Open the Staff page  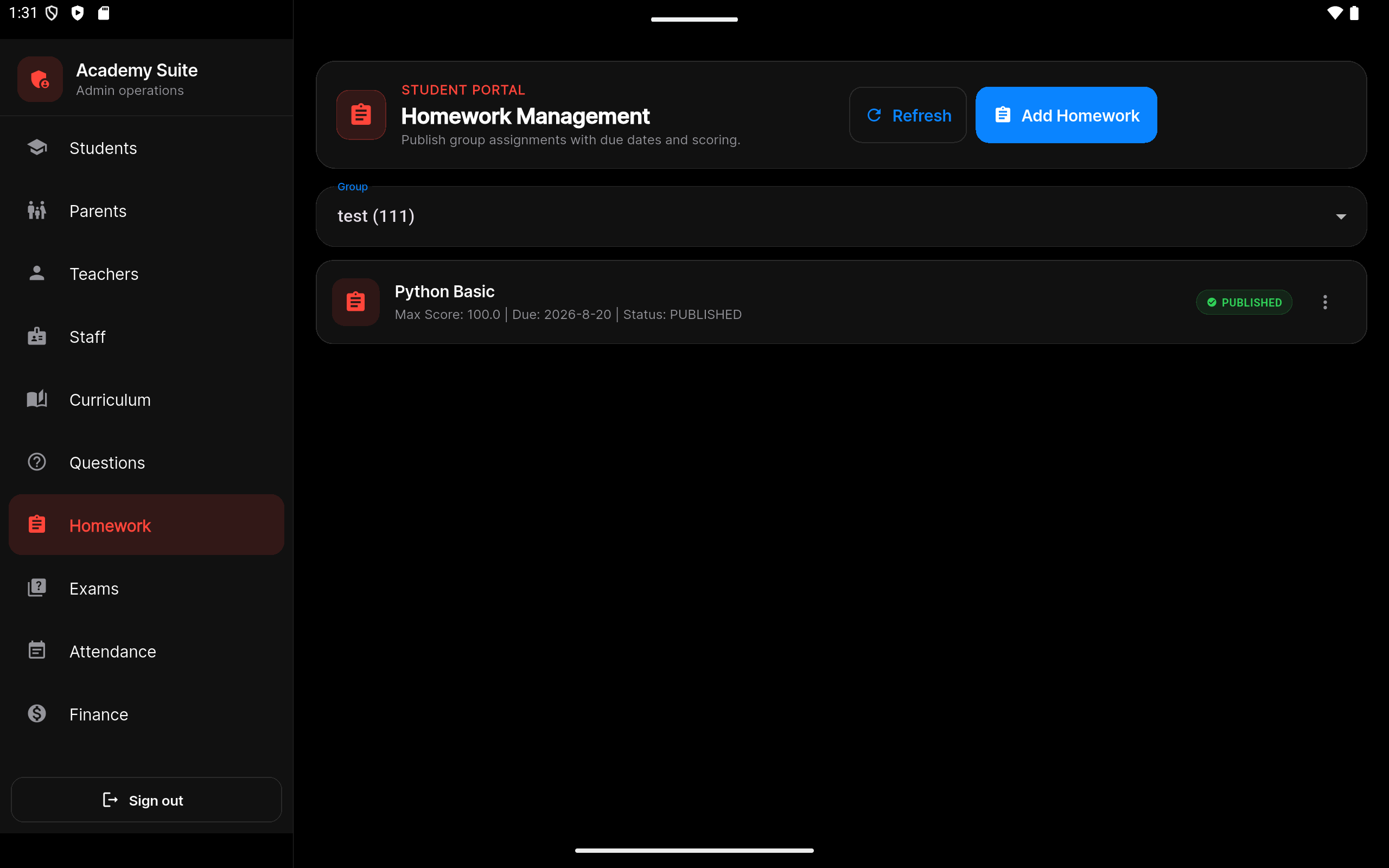pyautogui.click(x=146, y=337)
